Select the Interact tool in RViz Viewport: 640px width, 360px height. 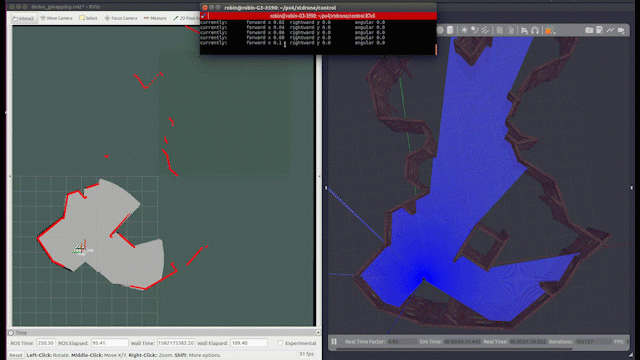tap(24, 18)
